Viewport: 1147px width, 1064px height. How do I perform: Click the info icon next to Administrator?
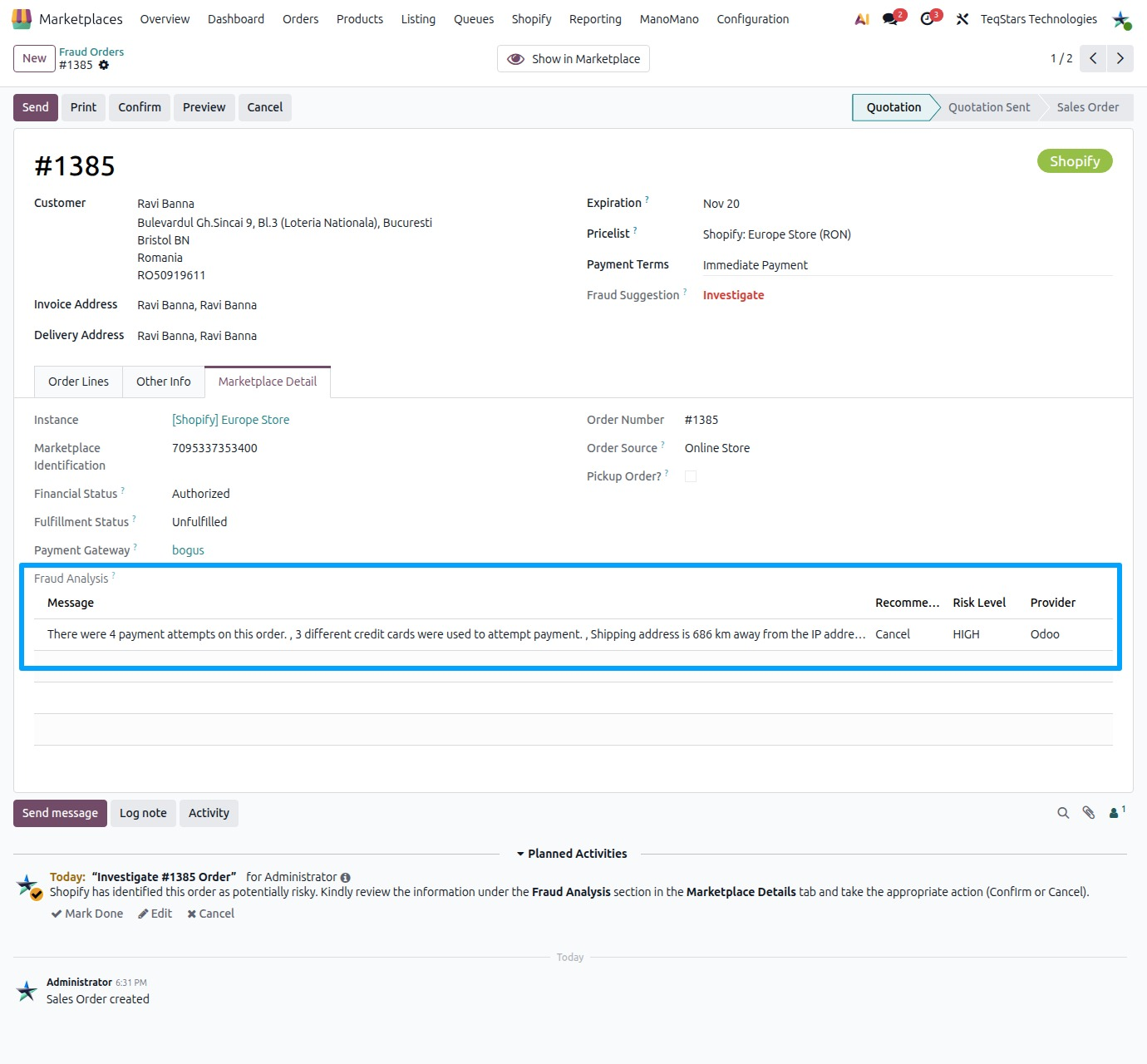point(346,877)
